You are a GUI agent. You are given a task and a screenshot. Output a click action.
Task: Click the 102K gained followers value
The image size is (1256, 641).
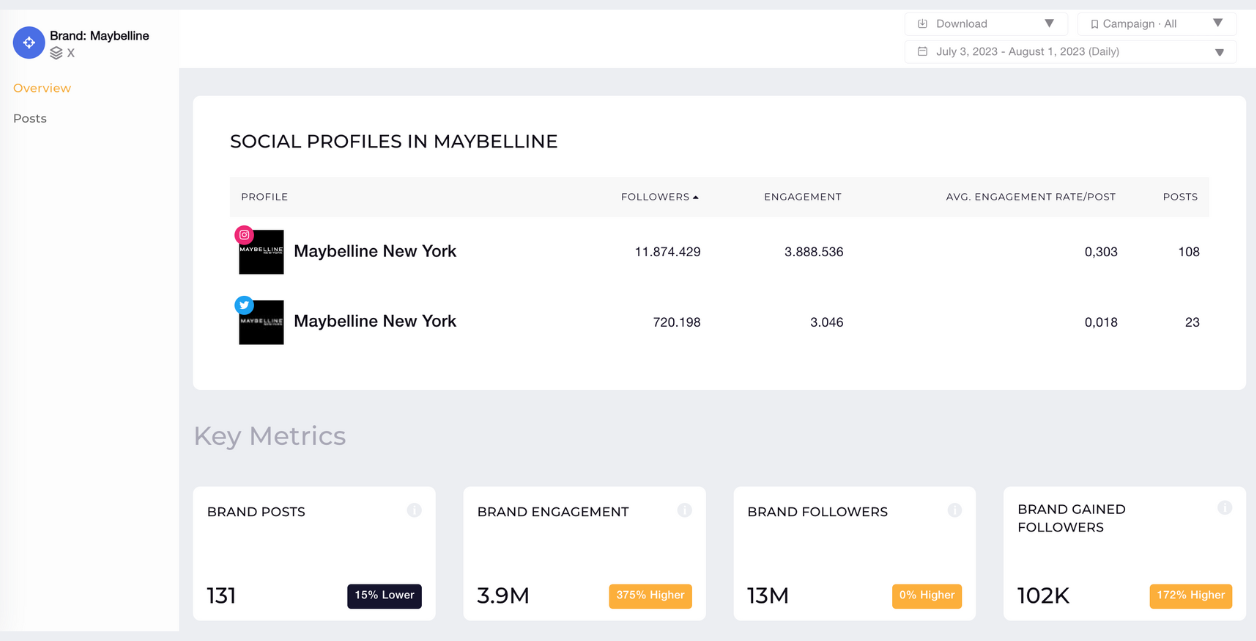[1044, 596]
